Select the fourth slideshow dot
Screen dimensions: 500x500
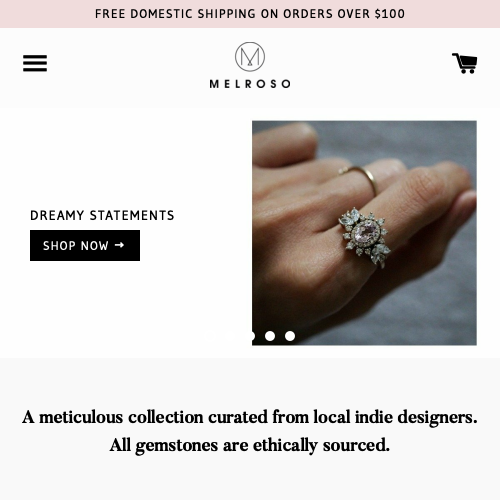pos(270,336)
